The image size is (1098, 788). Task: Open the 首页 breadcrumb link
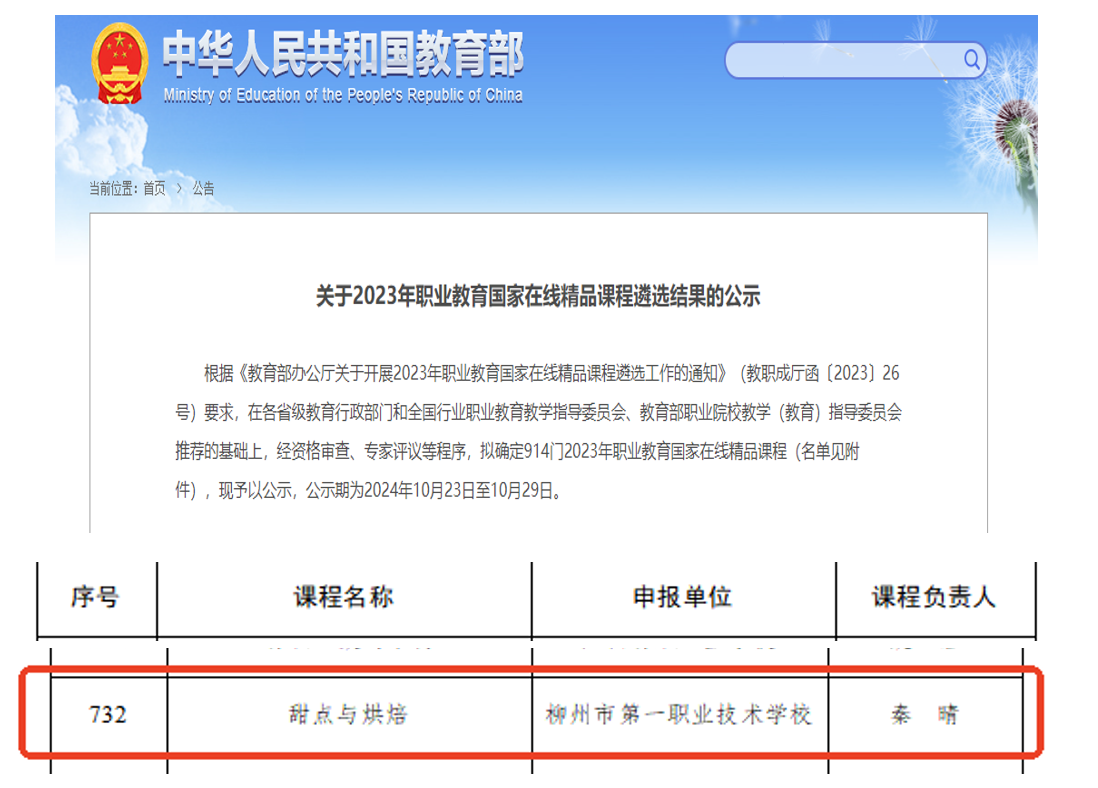pyautogui.click(x=154, y=188)
